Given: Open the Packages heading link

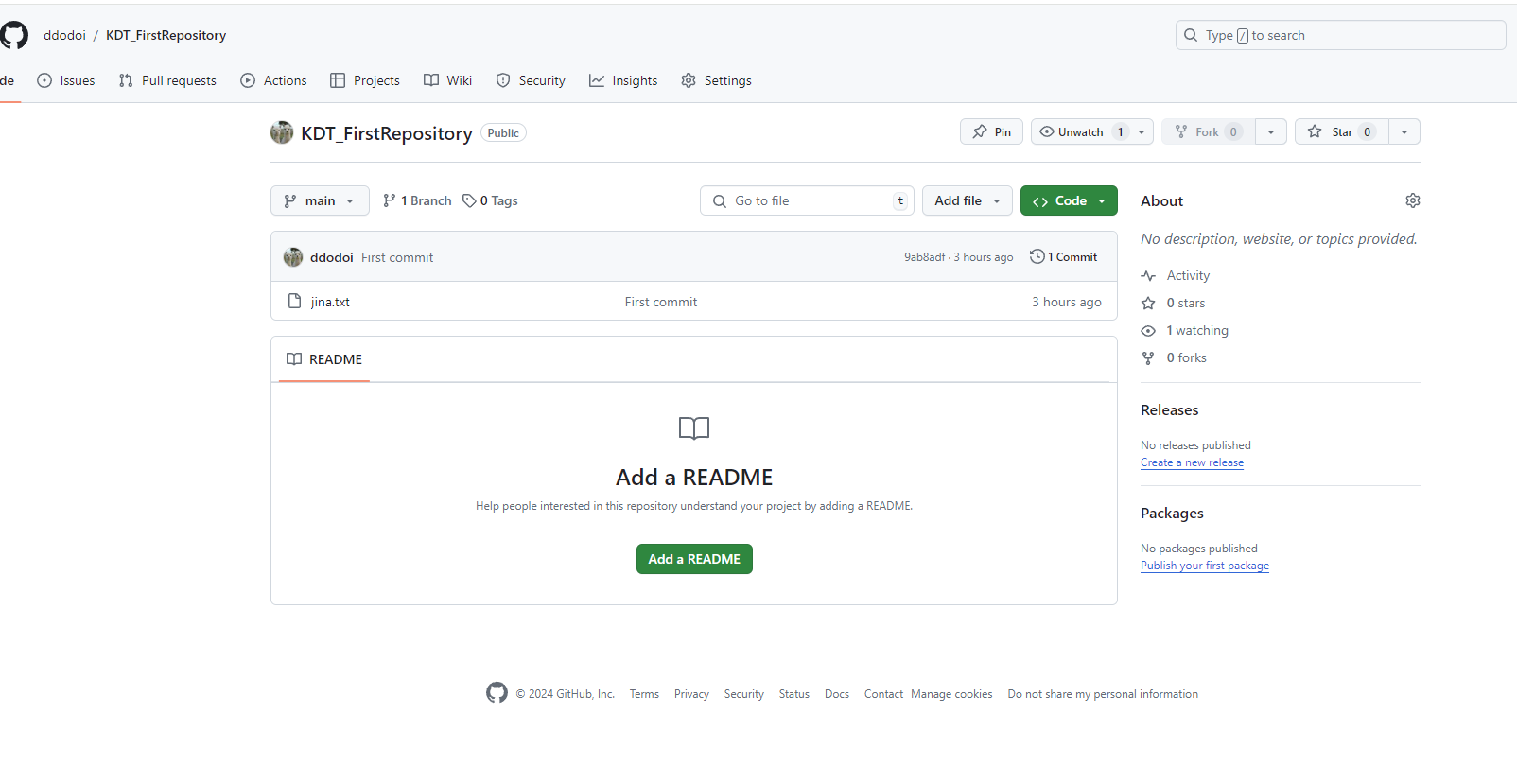Looking at the screenshot, I should 1172,513.
